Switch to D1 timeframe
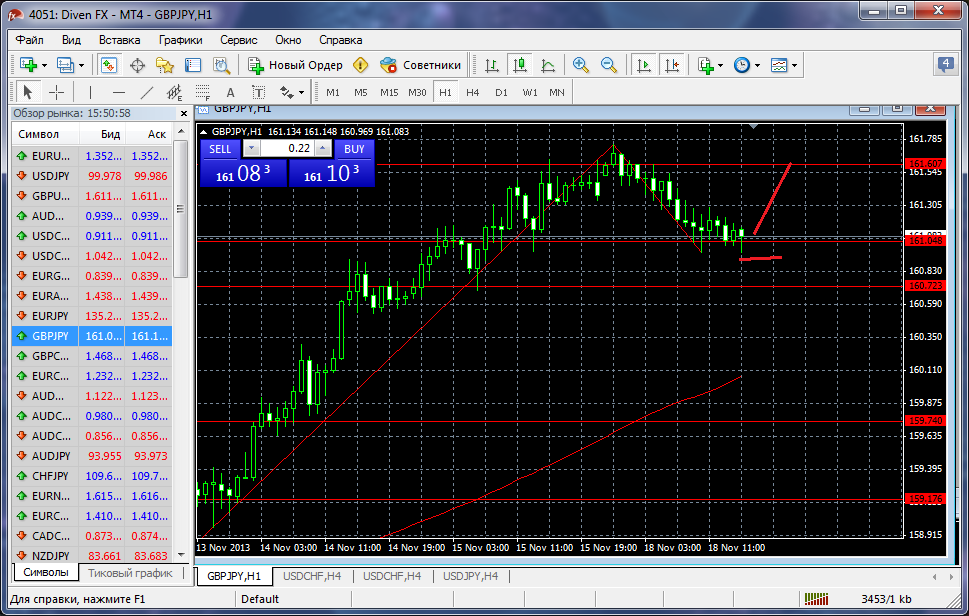This screenshot has width=969, height=616. point(501,92)
